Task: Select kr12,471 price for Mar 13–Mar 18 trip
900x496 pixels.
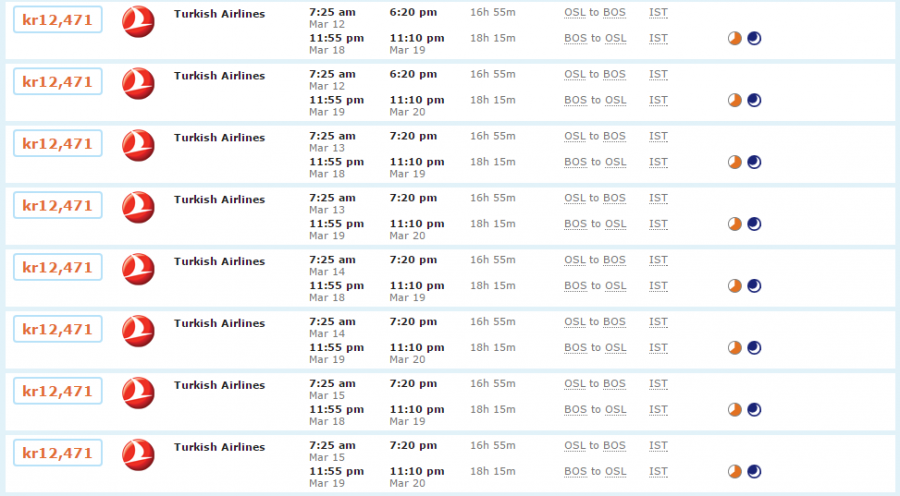Action: [57, 144]
